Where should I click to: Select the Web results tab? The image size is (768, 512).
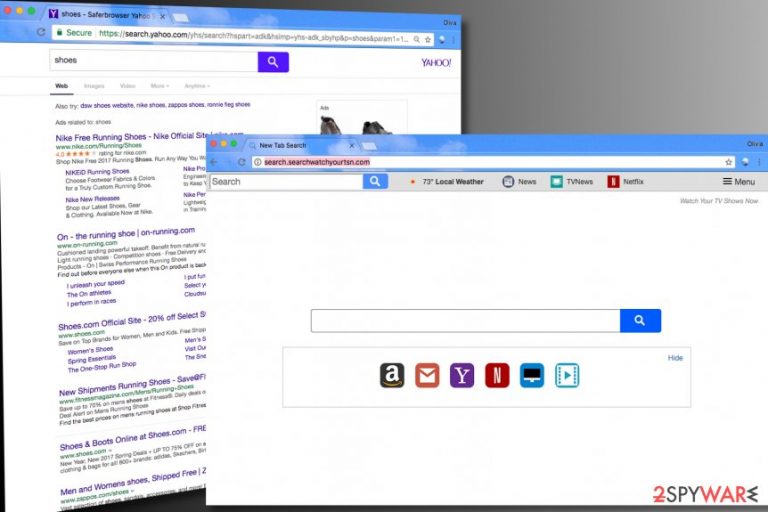62,86
